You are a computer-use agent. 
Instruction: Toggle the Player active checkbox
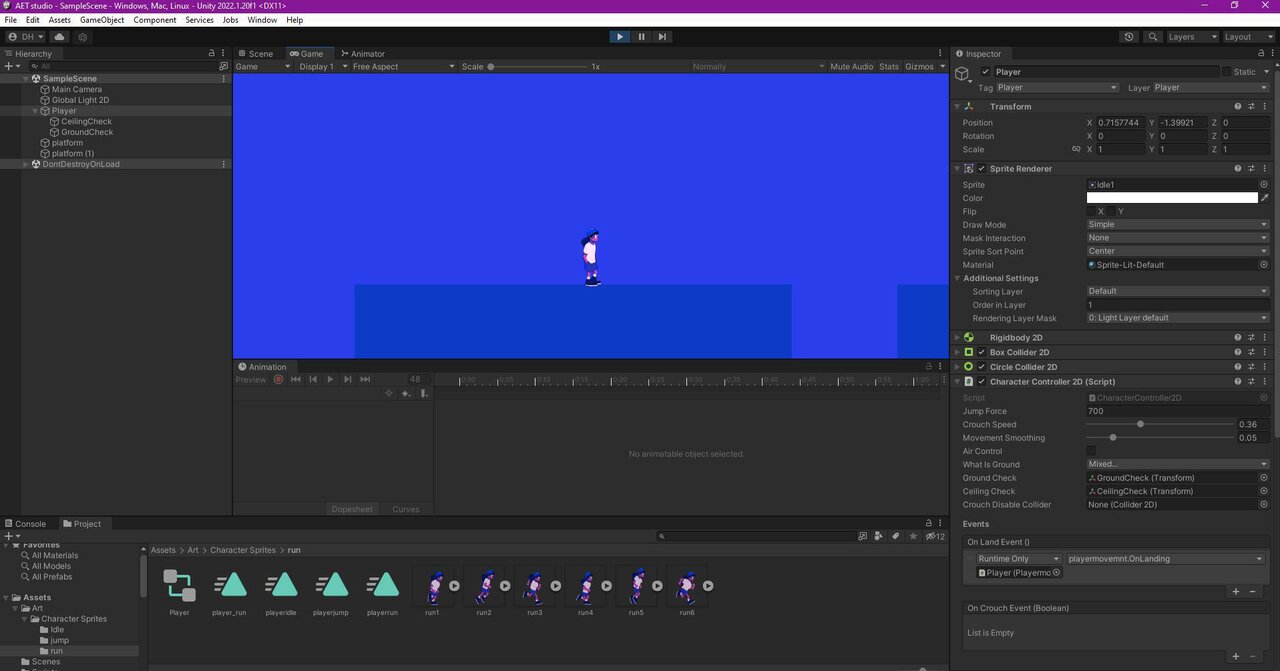985,72
